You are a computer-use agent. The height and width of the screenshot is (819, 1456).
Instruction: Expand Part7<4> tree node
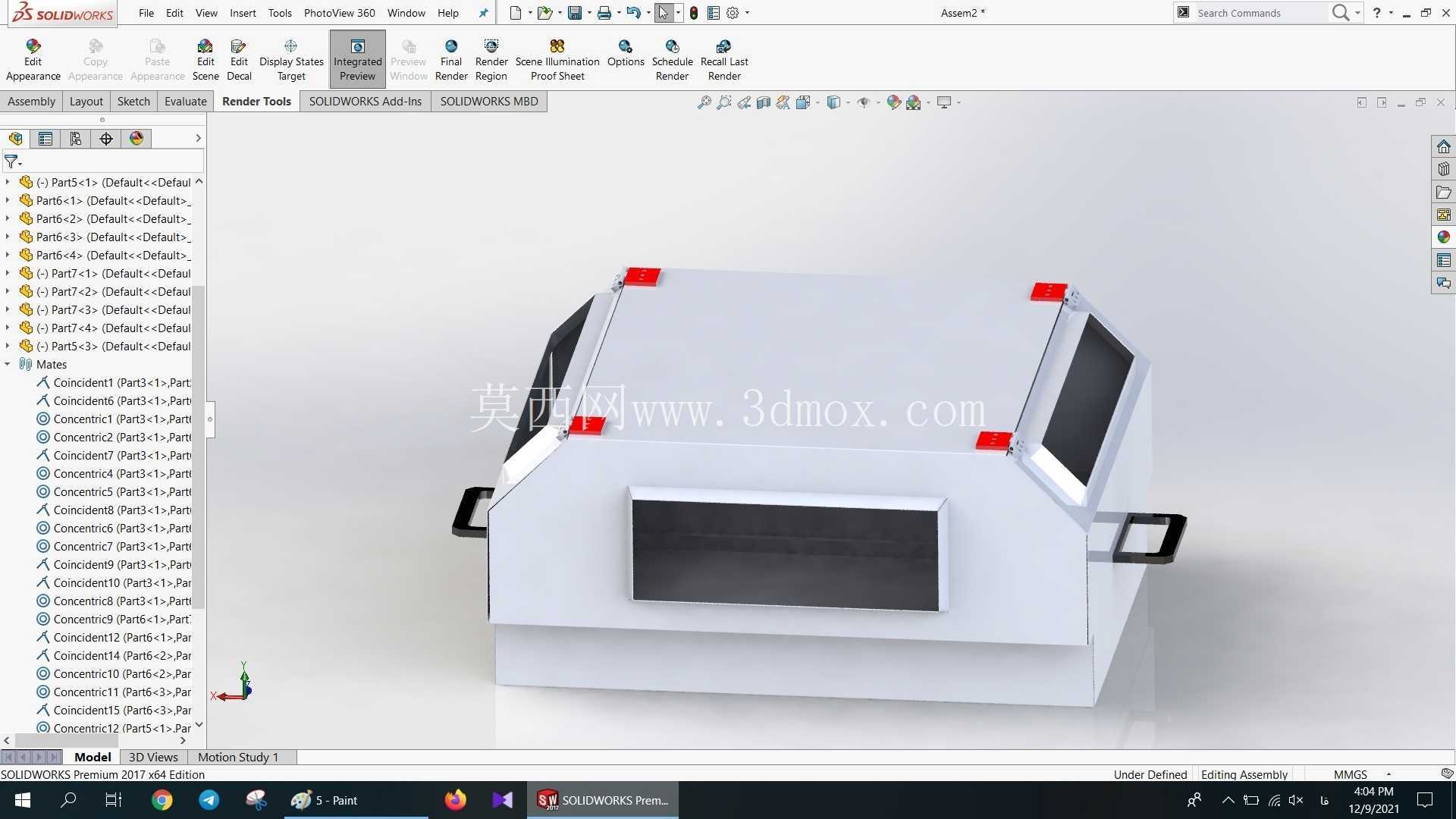8,328
